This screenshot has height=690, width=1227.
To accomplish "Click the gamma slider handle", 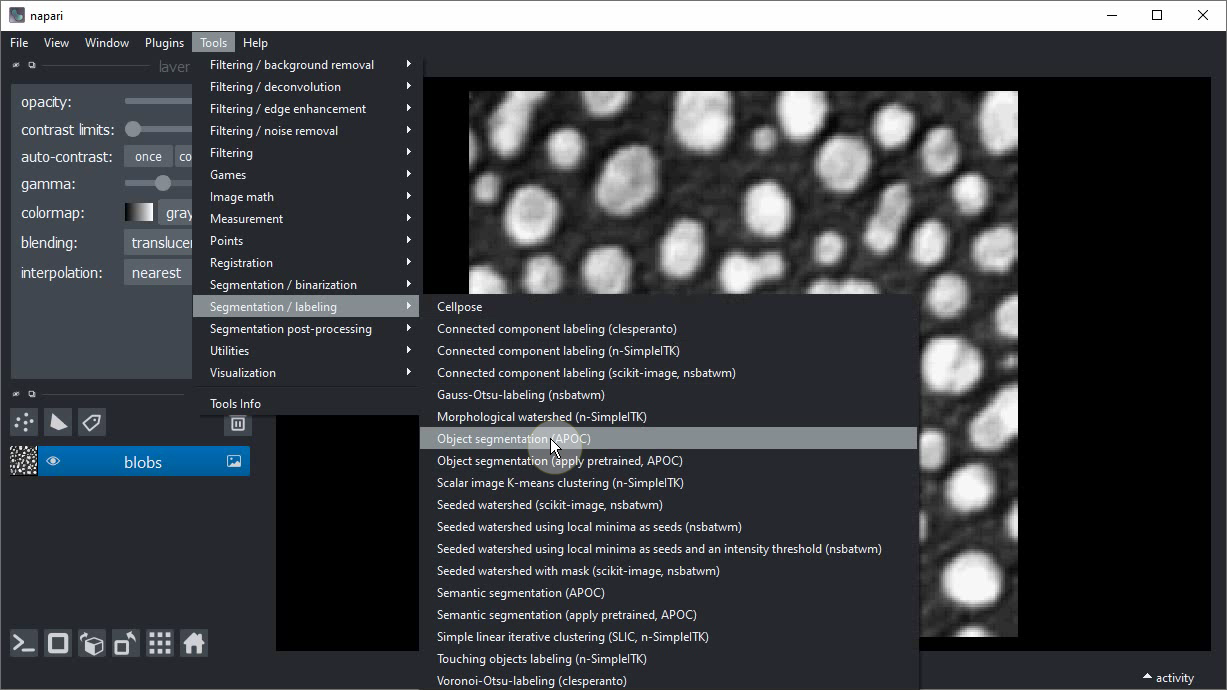I will [162, 184].
